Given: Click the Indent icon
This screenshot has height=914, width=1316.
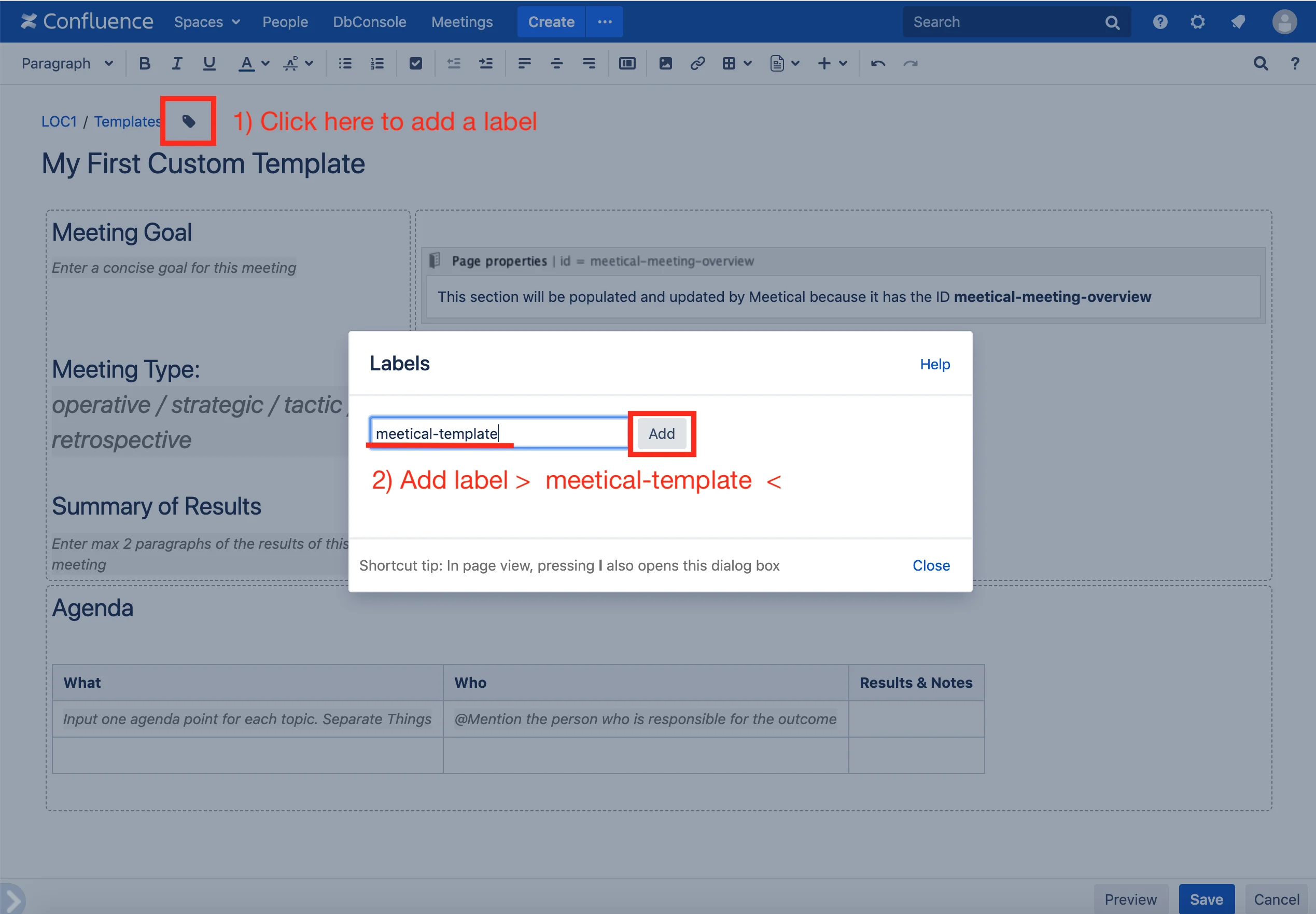Looking at the screenshot, I should coord(486,64).
